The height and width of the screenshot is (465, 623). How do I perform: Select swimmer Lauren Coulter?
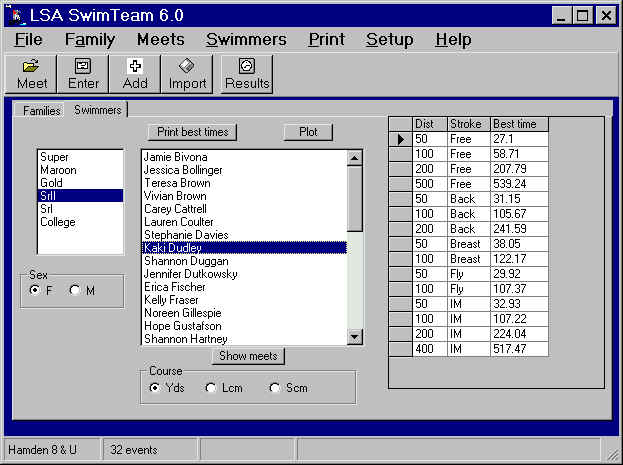point(244,222)
